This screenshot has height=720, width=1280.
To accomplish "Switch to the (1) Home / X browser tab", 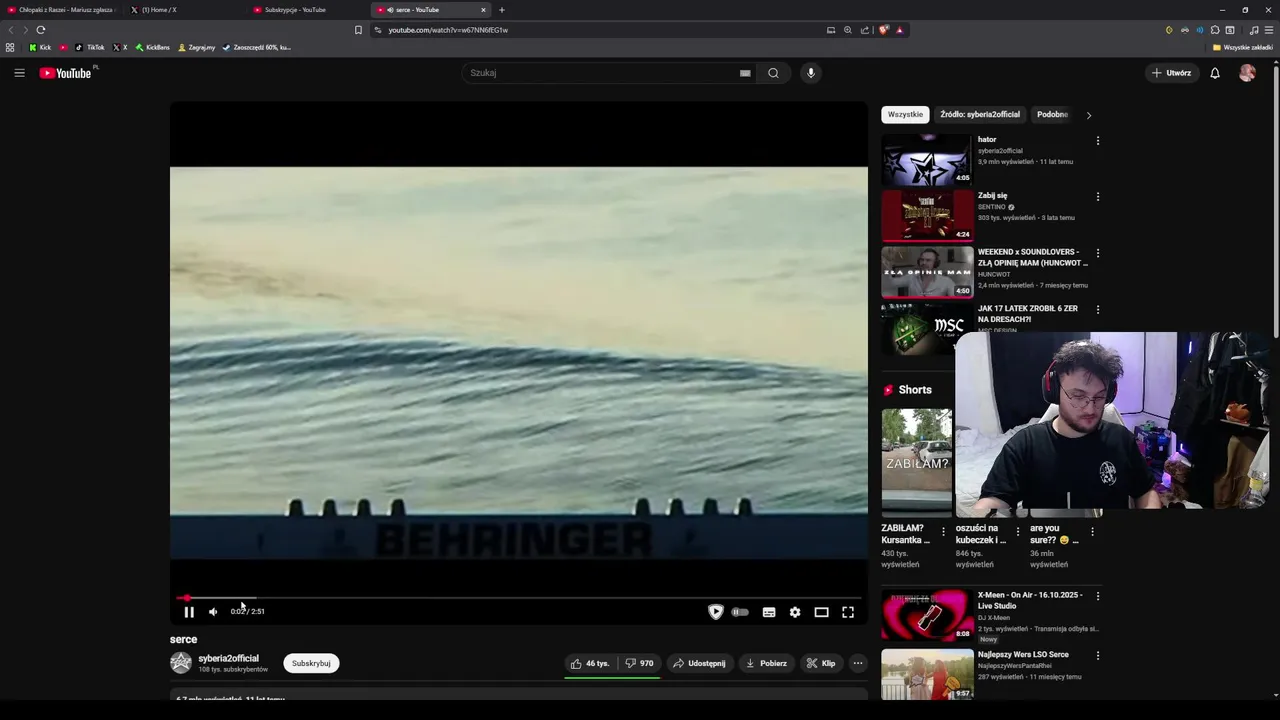I will 185,10.
